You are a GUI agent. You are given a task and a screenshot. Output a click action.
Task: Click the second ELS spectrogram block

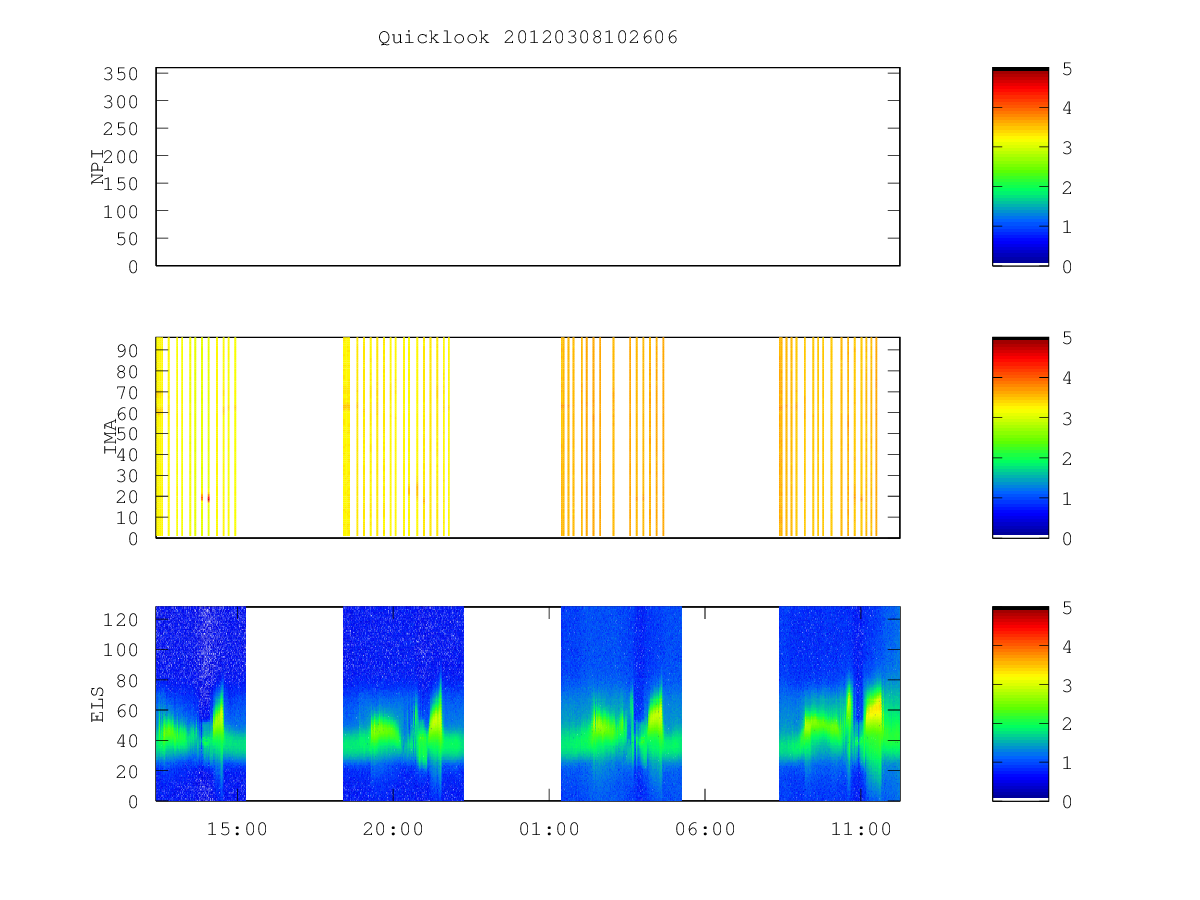403,704
